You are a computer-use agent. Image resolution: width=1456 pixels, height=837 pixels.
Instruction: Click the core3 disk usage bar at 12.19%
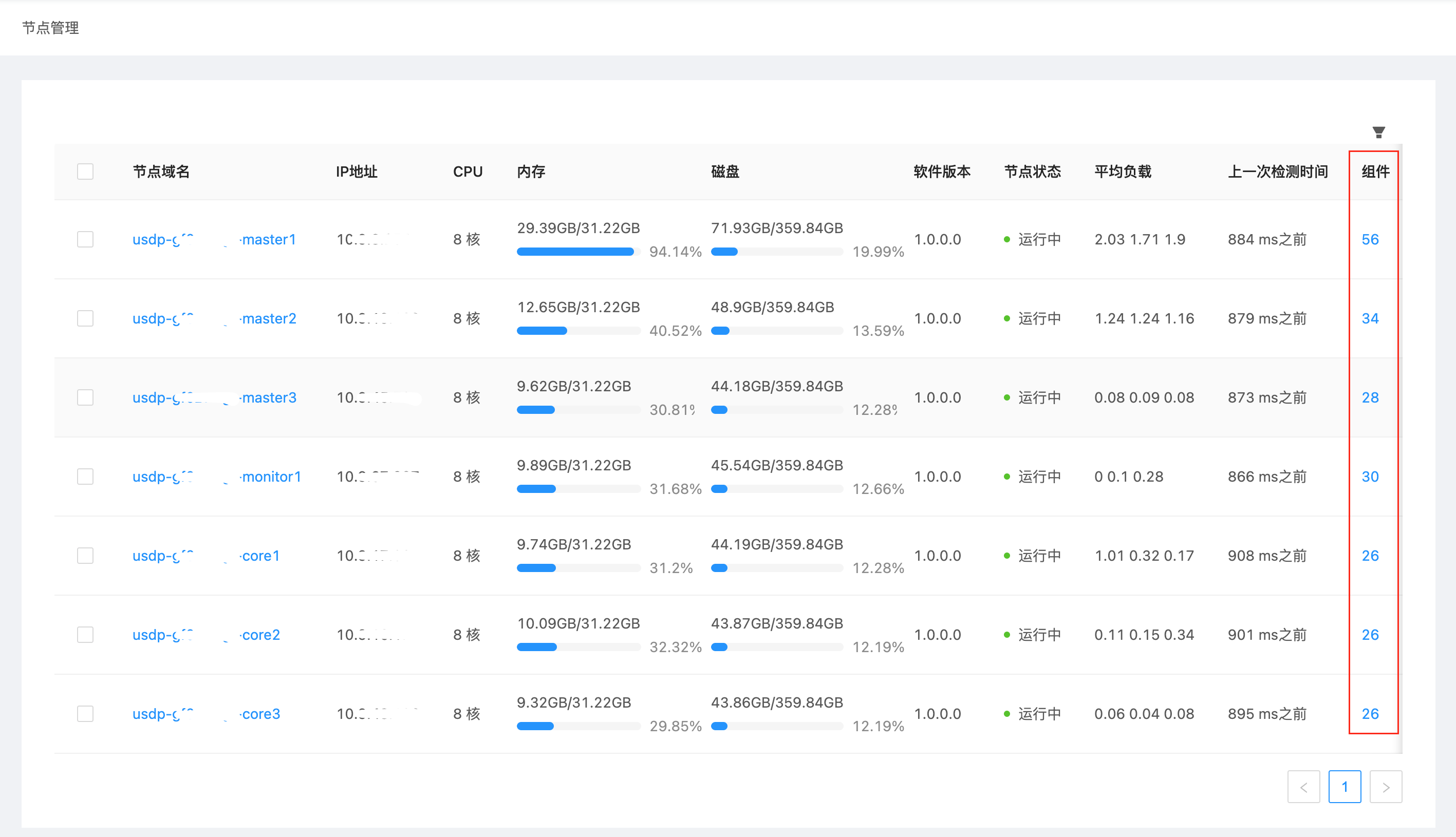tap(777, 726)
